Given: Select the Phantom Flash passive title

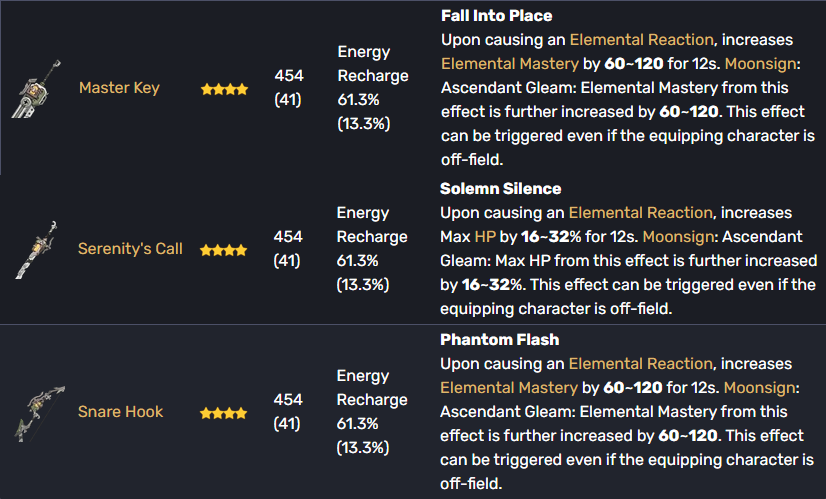Looking at the screenshot, I should pyautogui.click(x=499, y=340).
